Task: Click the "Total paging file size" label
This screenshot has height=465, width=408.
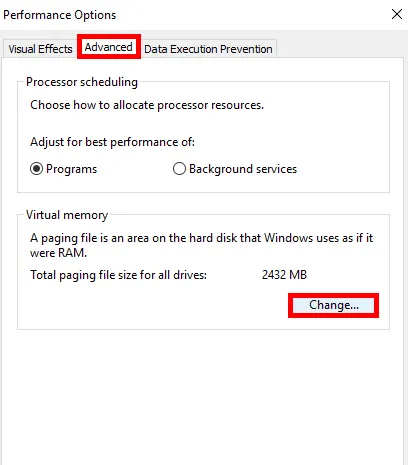Action: pos(118,275)
